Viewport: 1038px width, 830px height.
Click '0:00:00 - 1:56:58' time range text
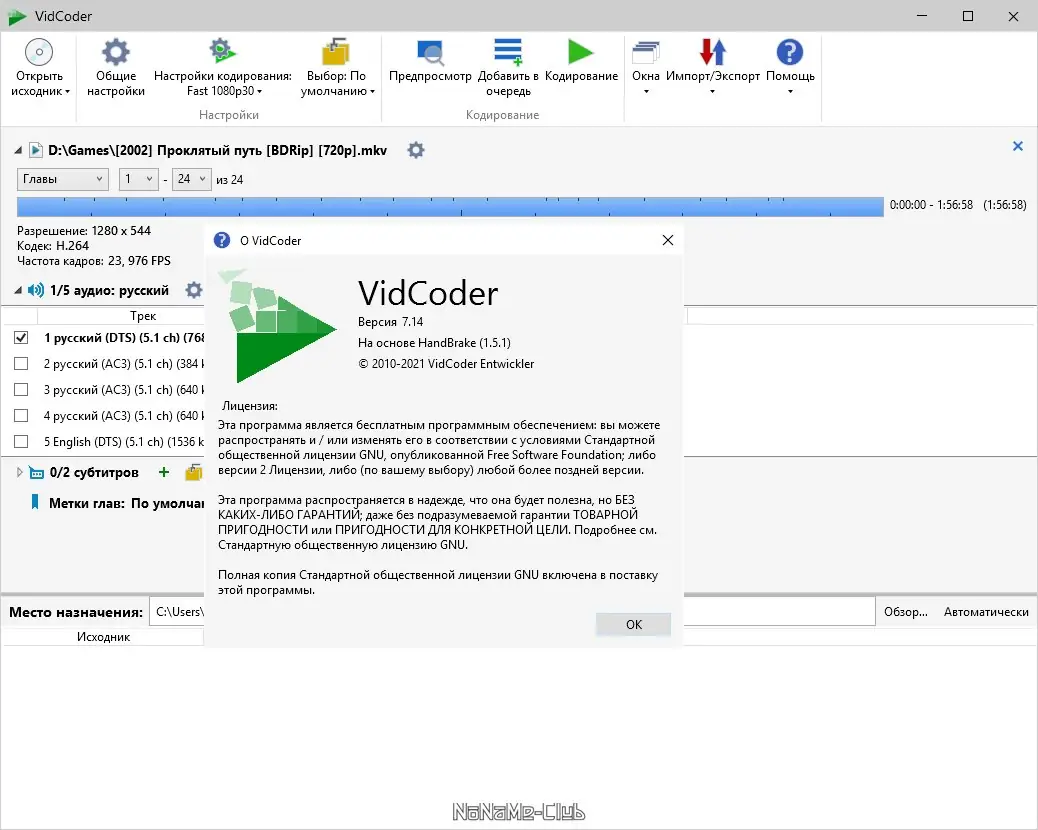[931, 205]
